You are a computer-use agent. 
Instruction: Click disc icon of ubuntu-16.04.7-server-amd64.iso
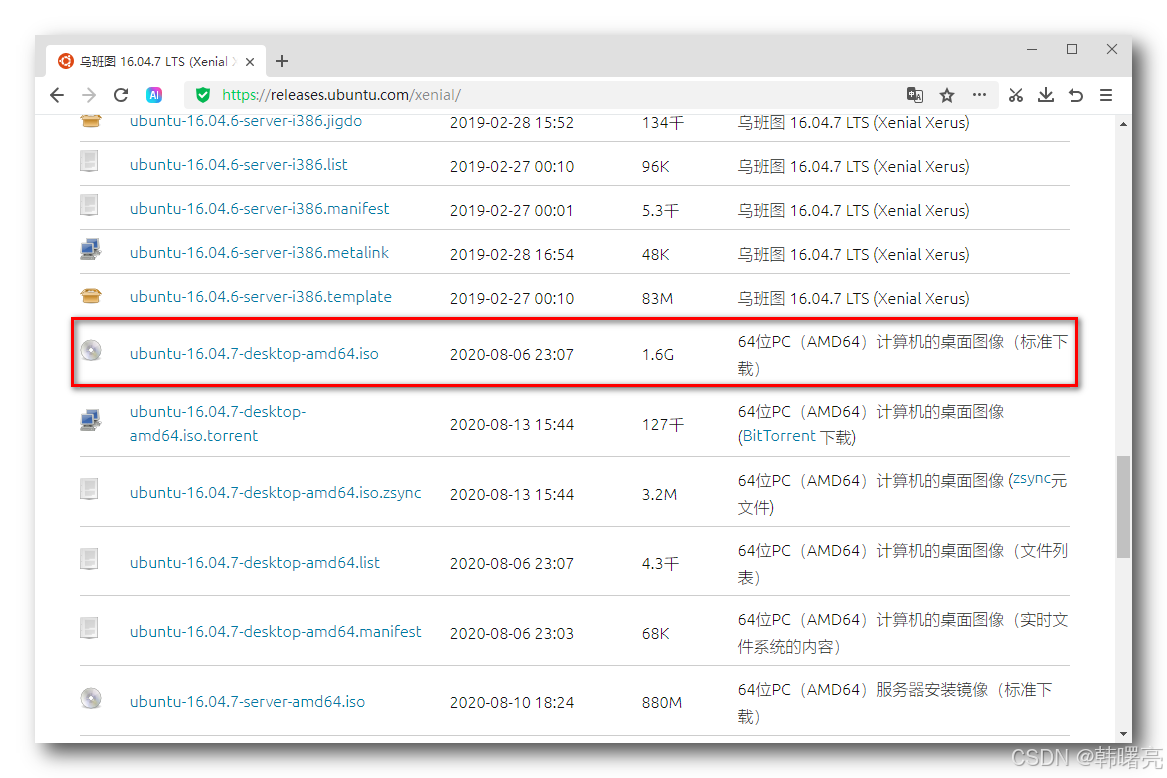click(x=91, y=698)
